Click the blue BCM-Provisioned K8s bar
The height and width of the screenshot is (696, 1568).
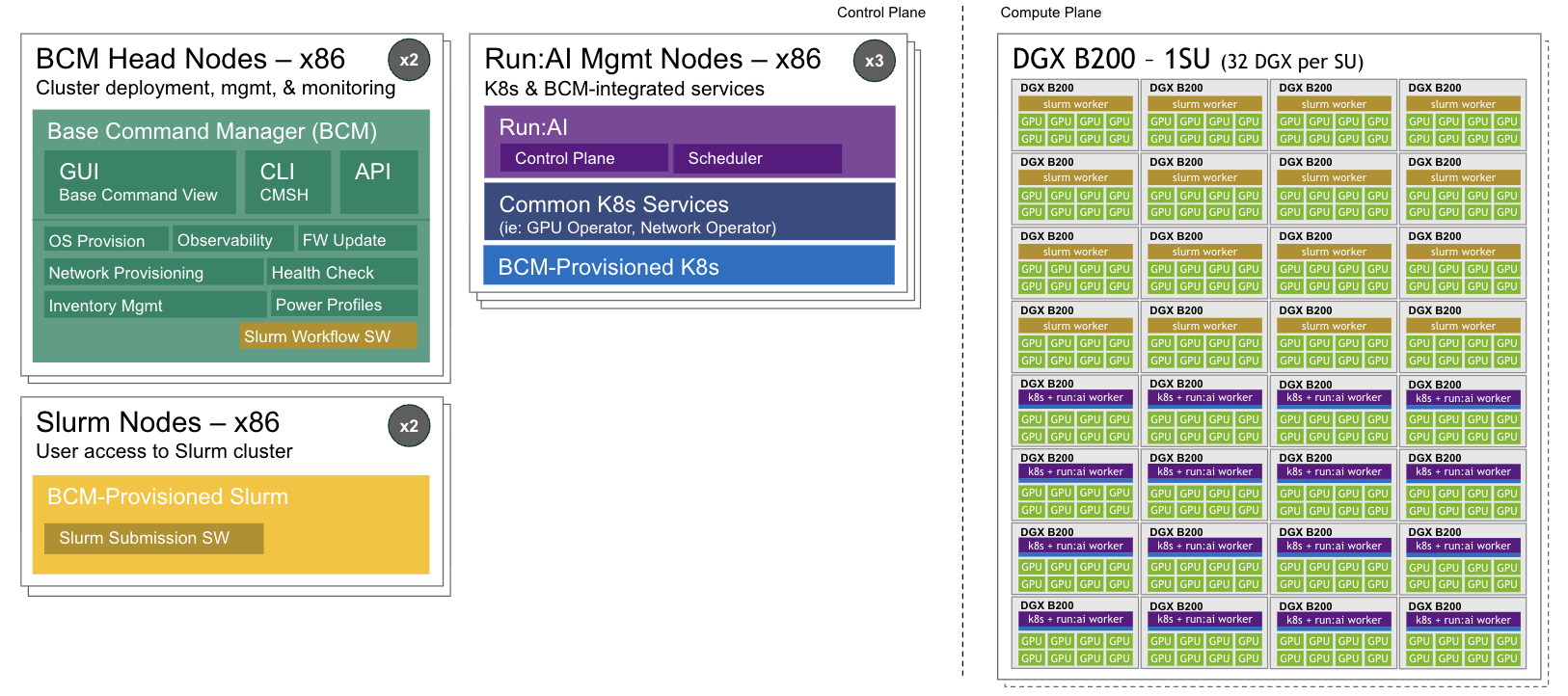tap(689, 266)
